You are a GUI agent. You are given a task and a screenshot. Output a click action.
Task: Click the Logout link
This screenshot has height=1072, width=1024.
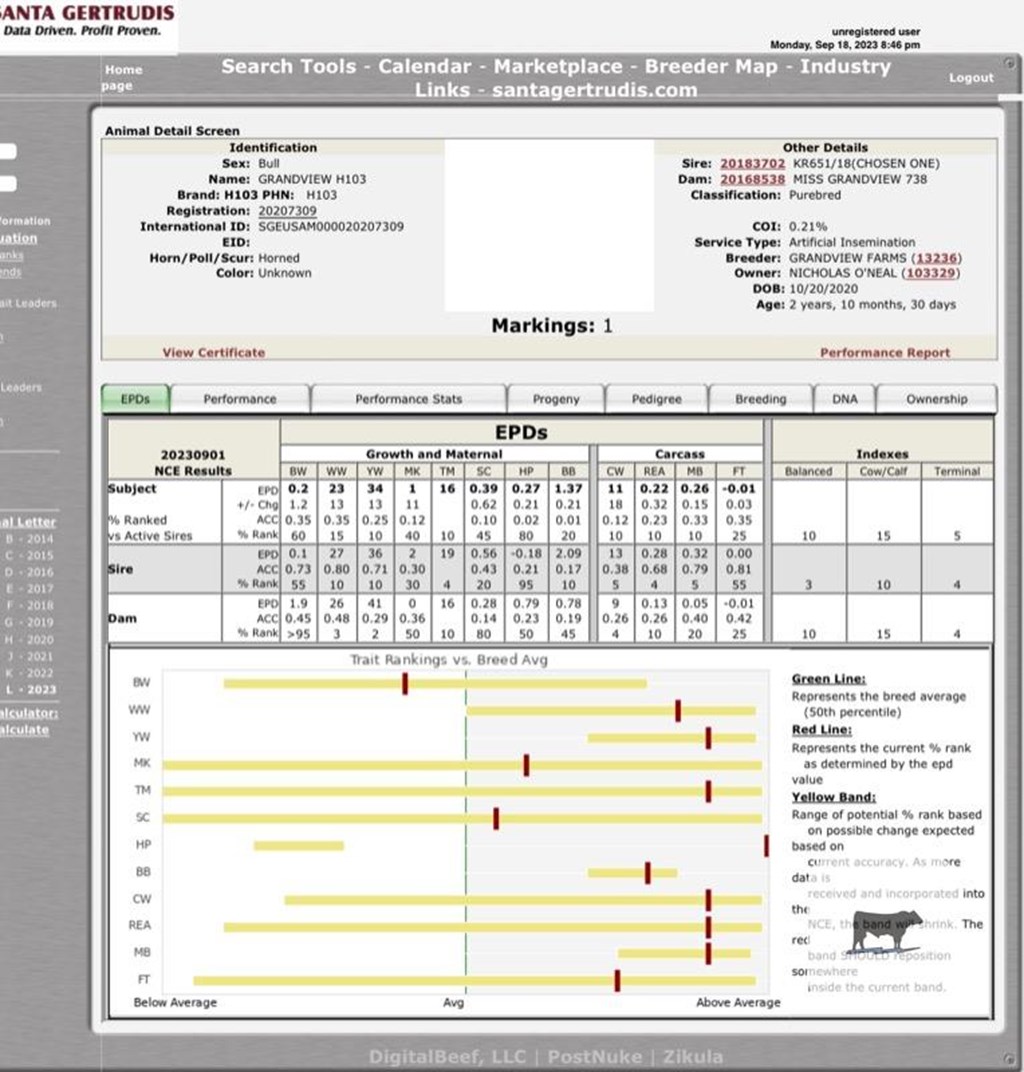point(971,78)
